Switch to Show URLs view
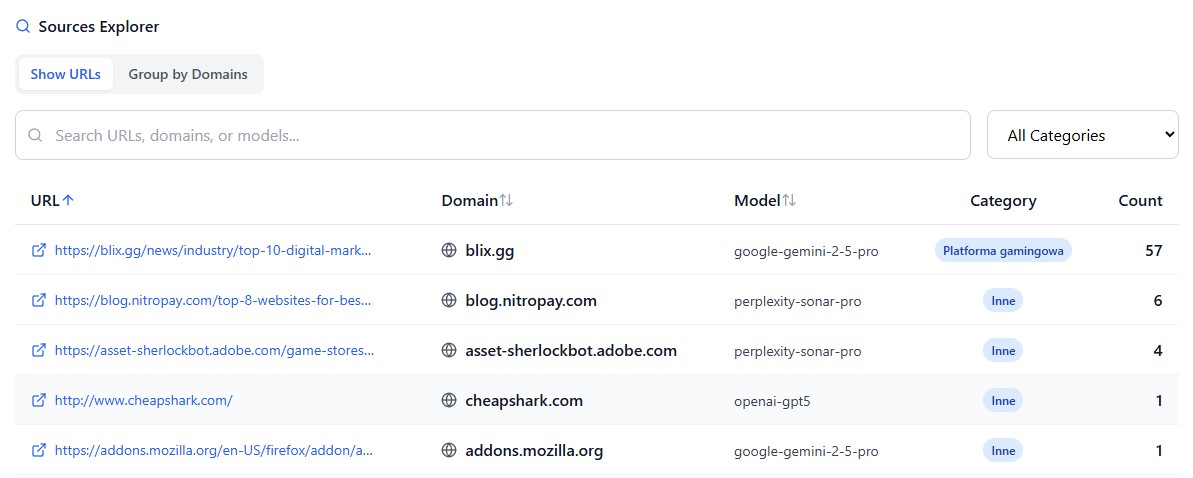Viewport: 1193px width, 478px height. pyautogui.click(x=66, y=74)
